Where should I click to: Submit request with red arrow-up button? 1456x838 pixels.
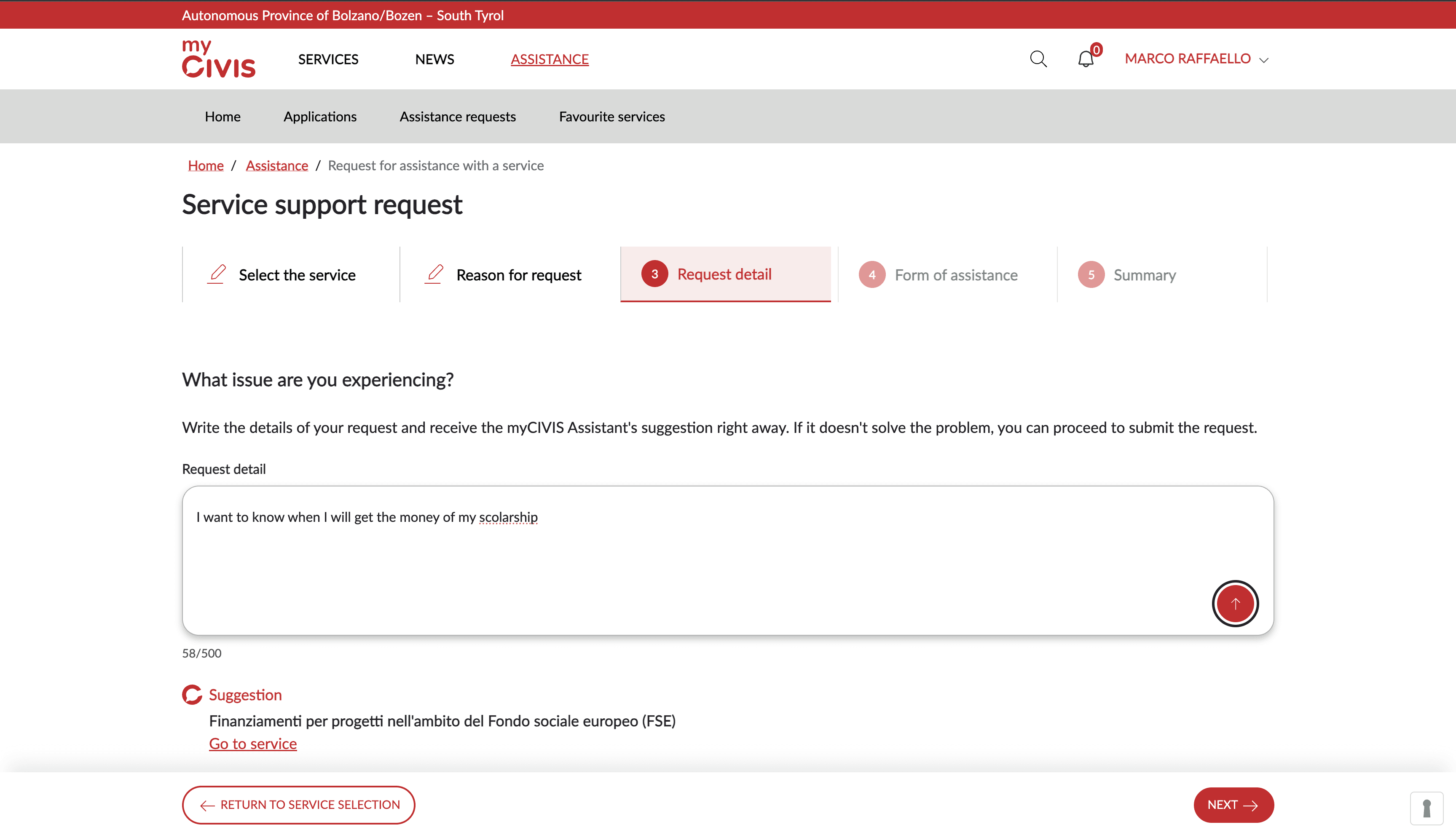(1235, 603)
